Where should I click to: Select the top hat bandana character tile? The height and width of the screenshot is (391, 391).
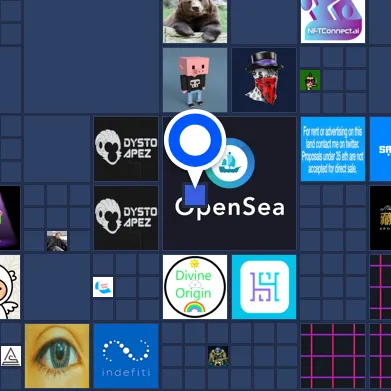click(x=264, y=80)
